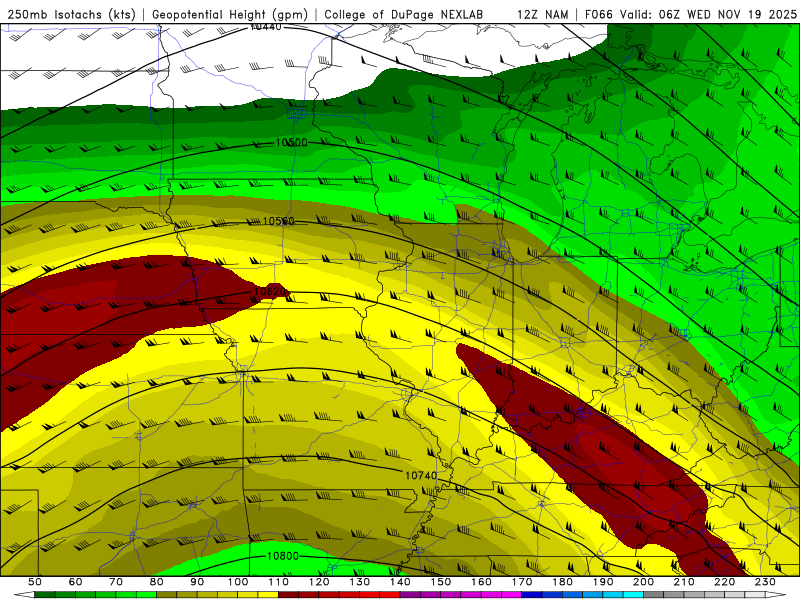
Task: Click the colorbar scale label 210
Action: pos(684,582)
